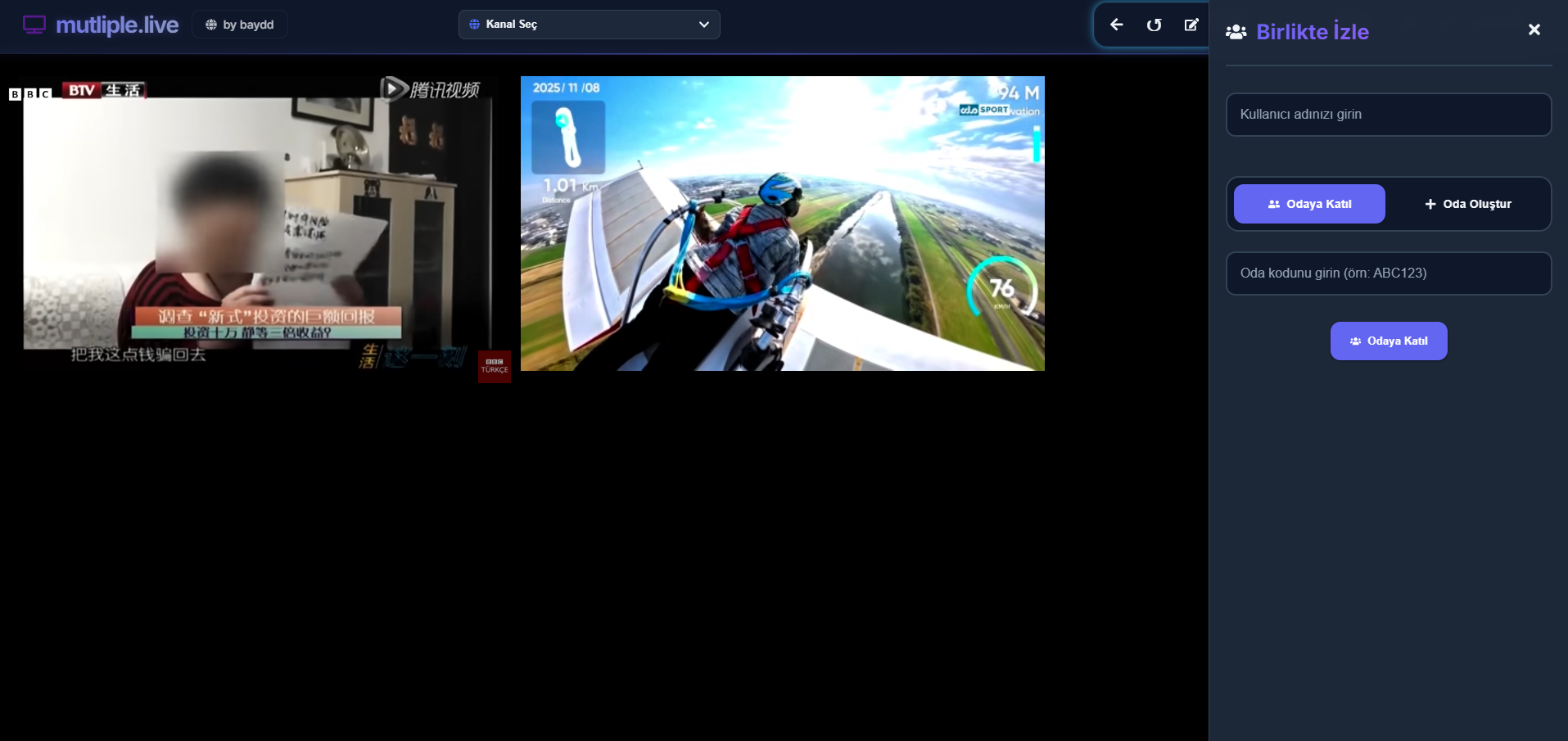
Task: Expand the Kanal Seç dropdown
Action: (x=589, y=25)
